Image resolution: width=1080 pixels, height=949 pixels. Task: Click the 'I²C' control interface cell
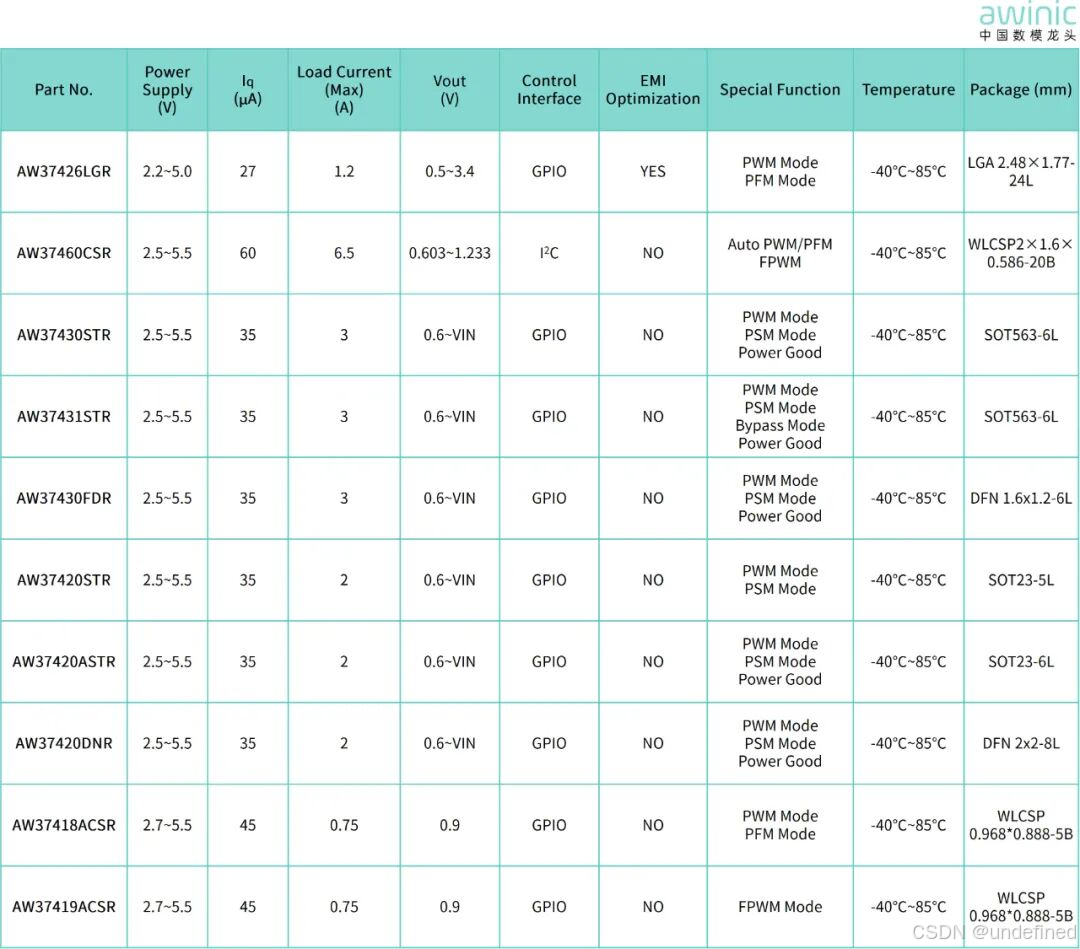pyautogui.click(x=549, y=253)
